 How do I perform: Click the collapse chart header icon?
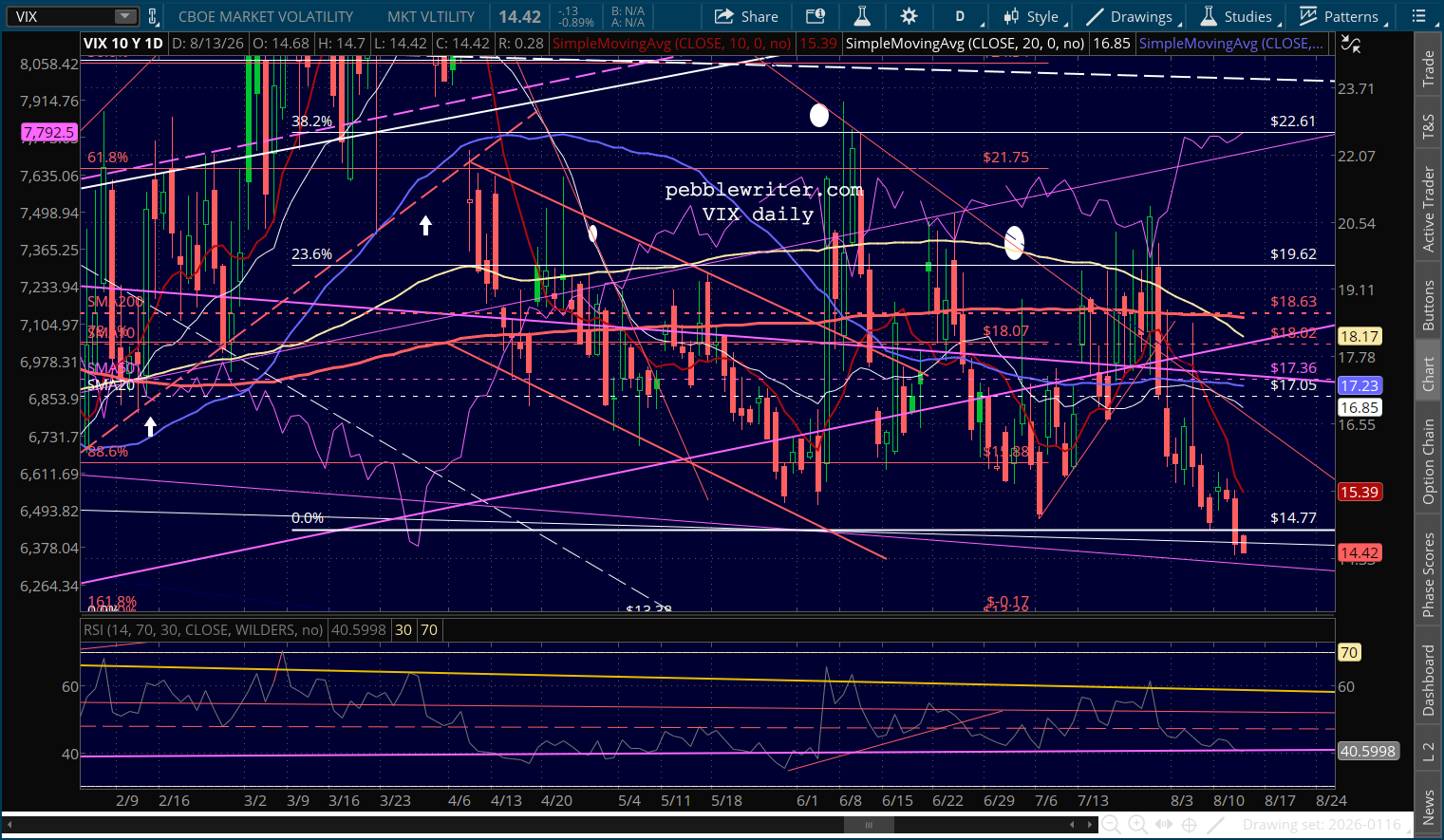point(1350,44)
